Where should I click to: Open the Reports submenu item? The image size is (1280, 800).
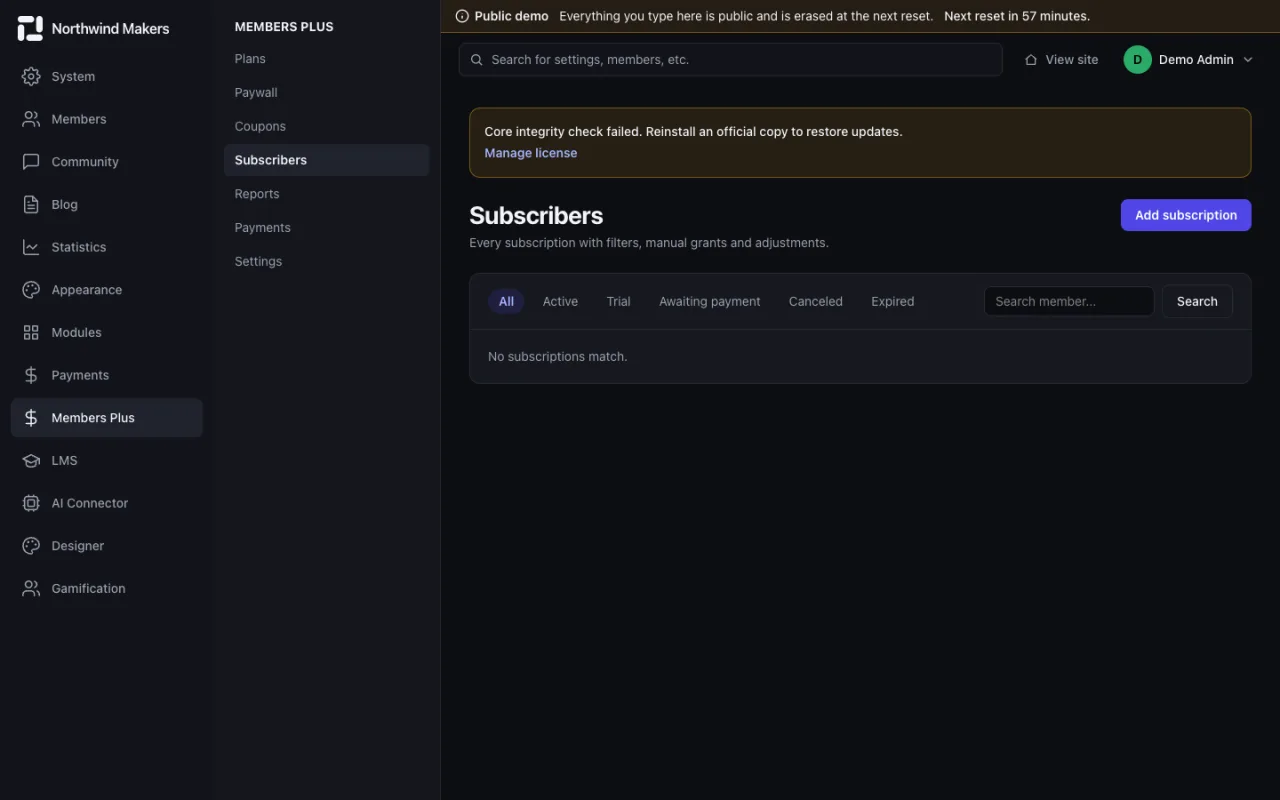point(326,194)
